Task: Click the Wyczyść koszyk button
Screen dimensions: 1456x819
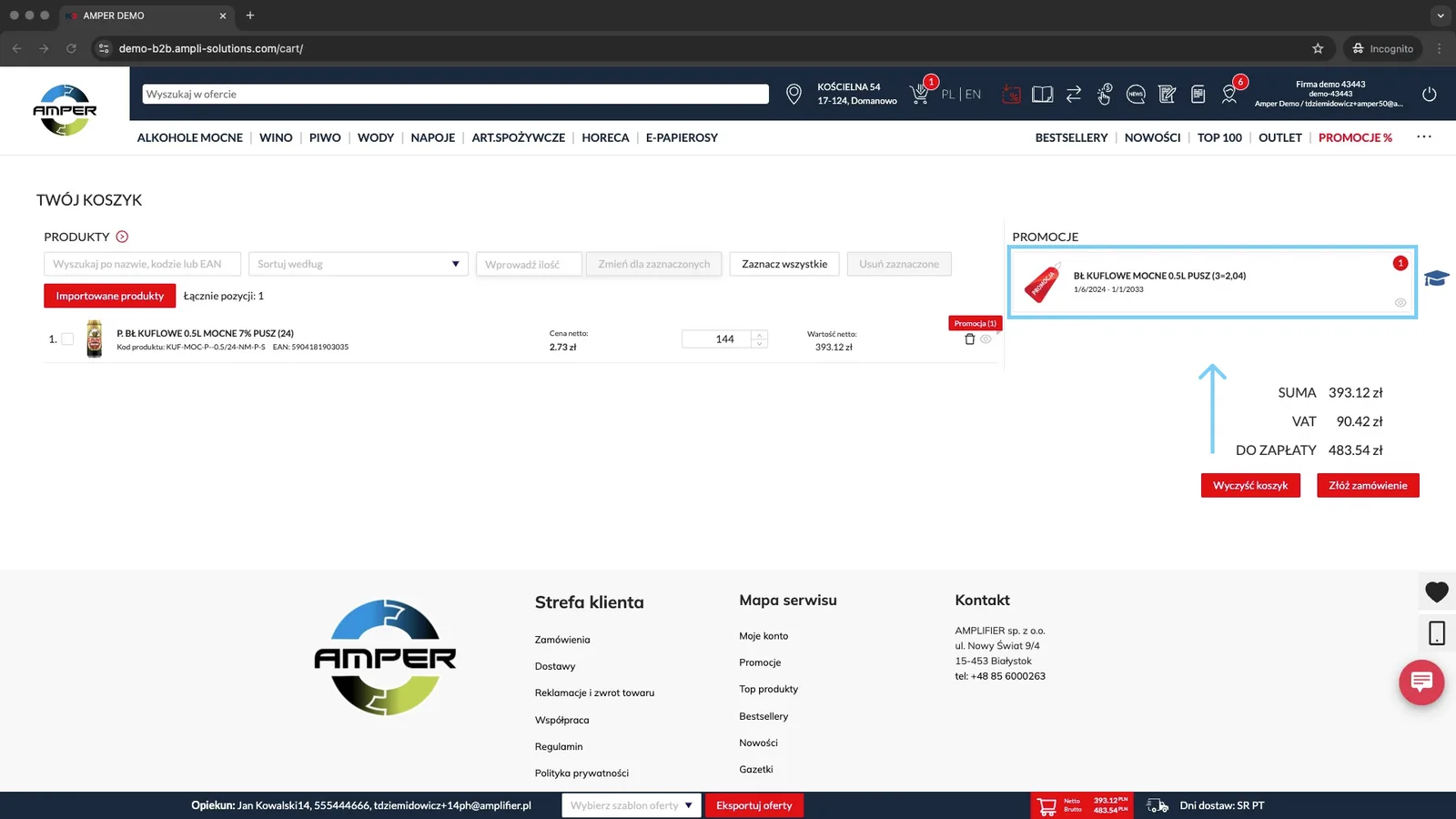Action: 1250,485
